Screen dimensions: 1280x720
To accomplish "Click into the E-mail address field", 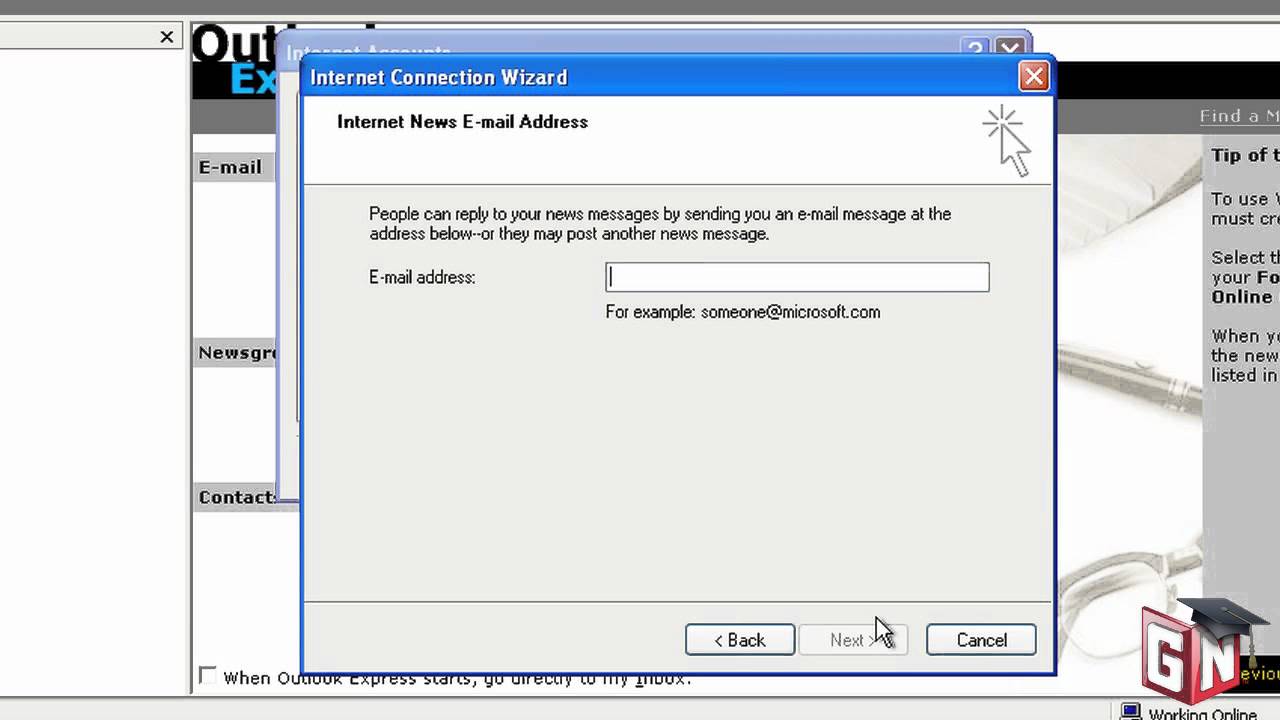I will pos(797,277).
